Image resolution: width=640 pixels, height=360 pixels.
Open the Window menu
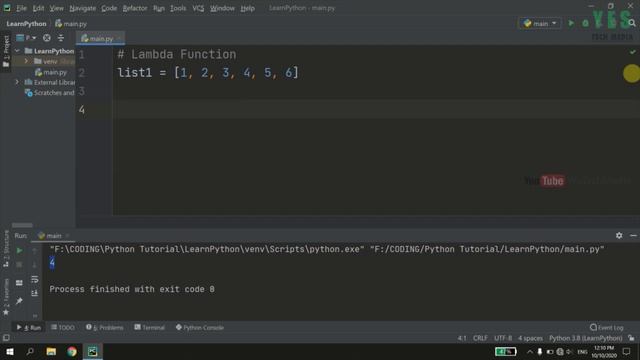222,8
